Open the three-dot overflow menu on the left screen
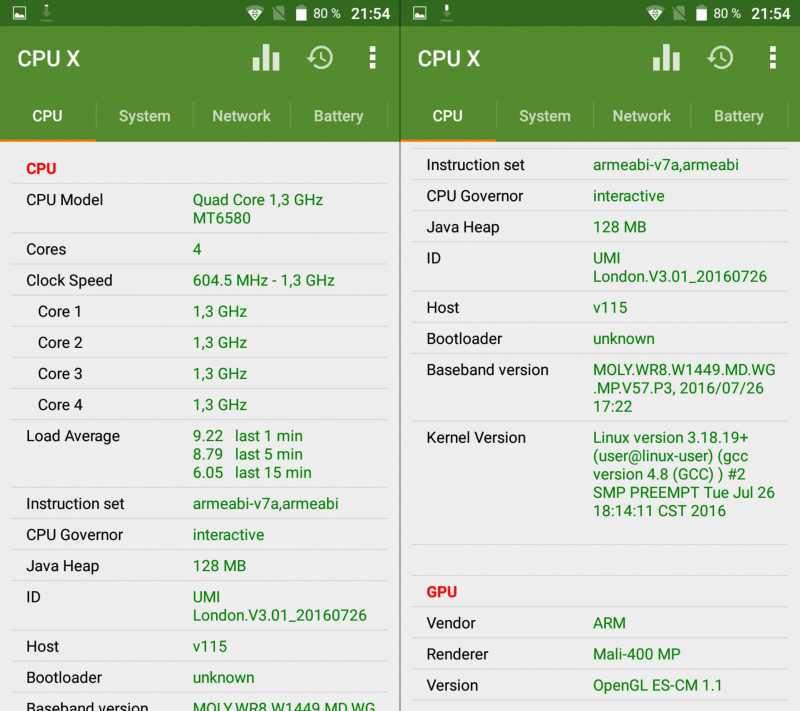800x711 pixels. [373, 58]
